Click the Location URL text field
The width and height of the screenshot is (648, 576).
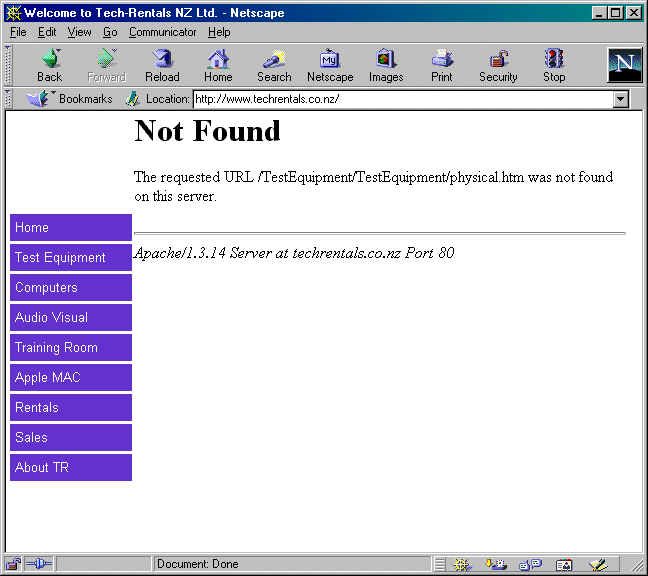400,99
